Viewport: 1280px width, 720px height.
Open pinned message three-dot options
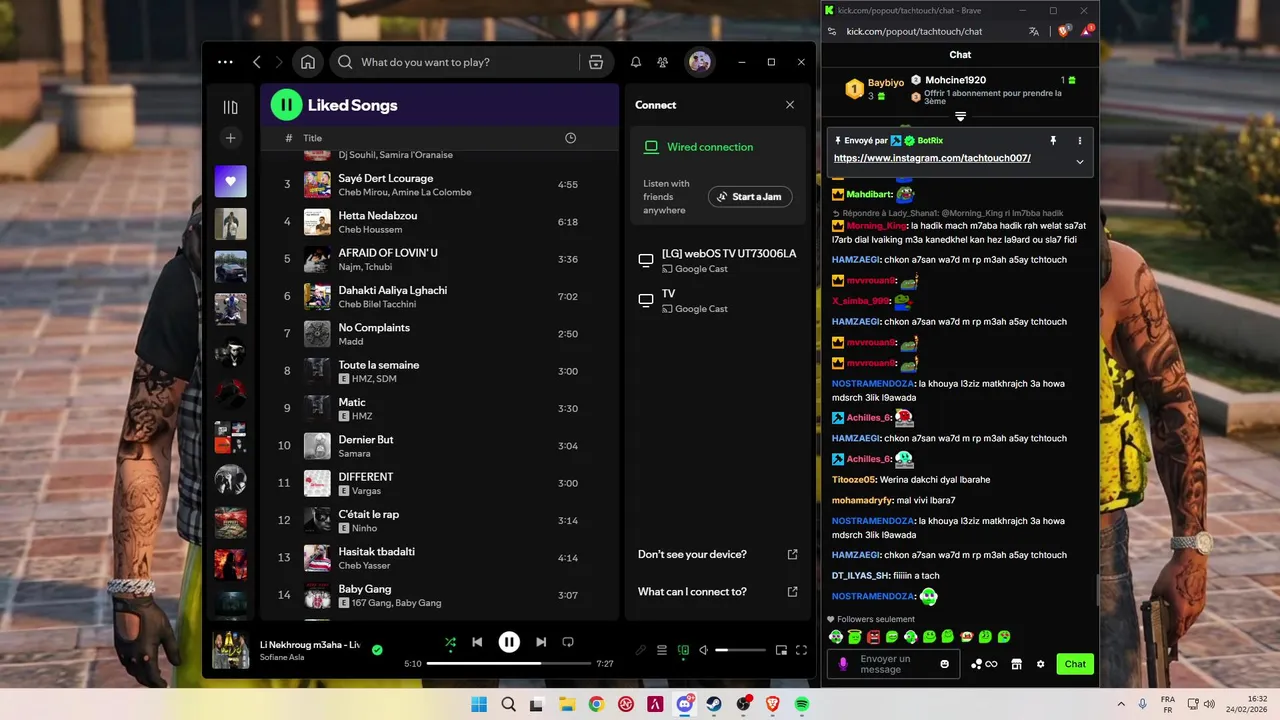[1080, 141]
